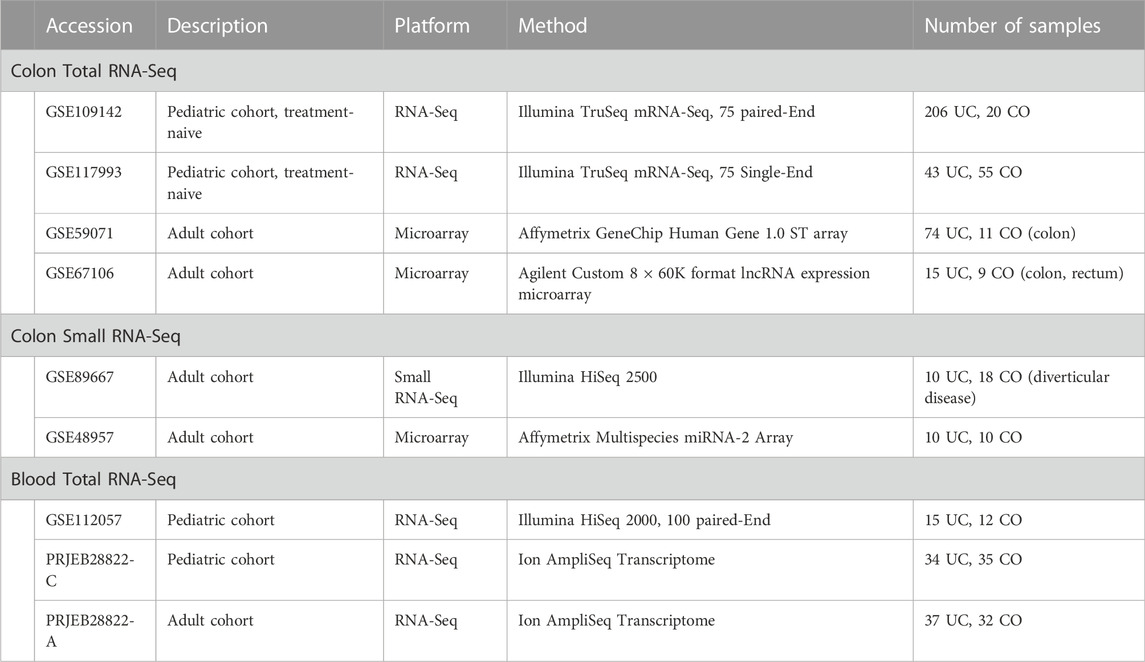The image size is (1145, 662).
Task: Select accession GSE112057
Action: (84, 520)
